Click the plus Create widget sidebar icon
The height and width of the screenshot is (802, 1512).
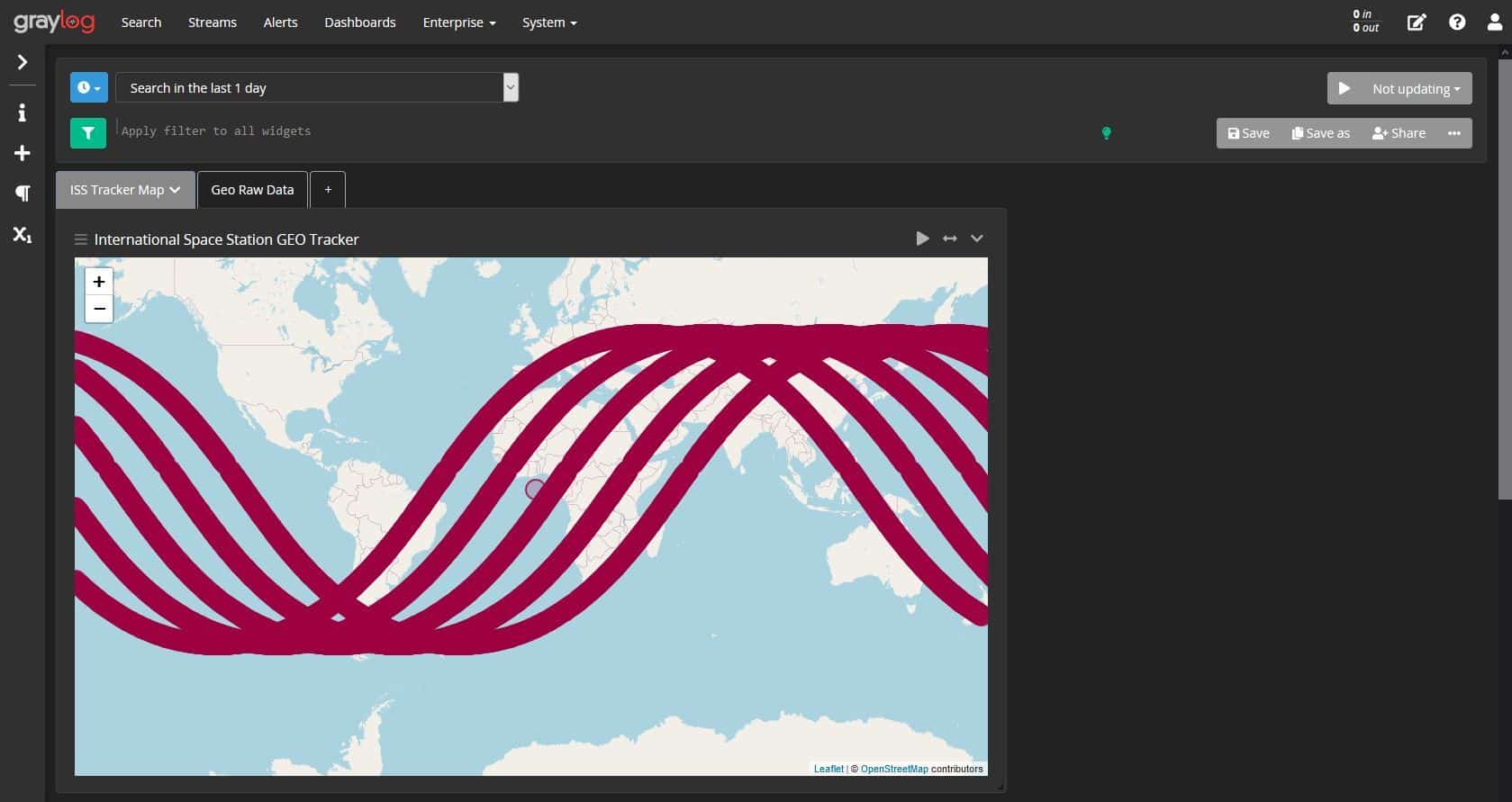(23, 153)
